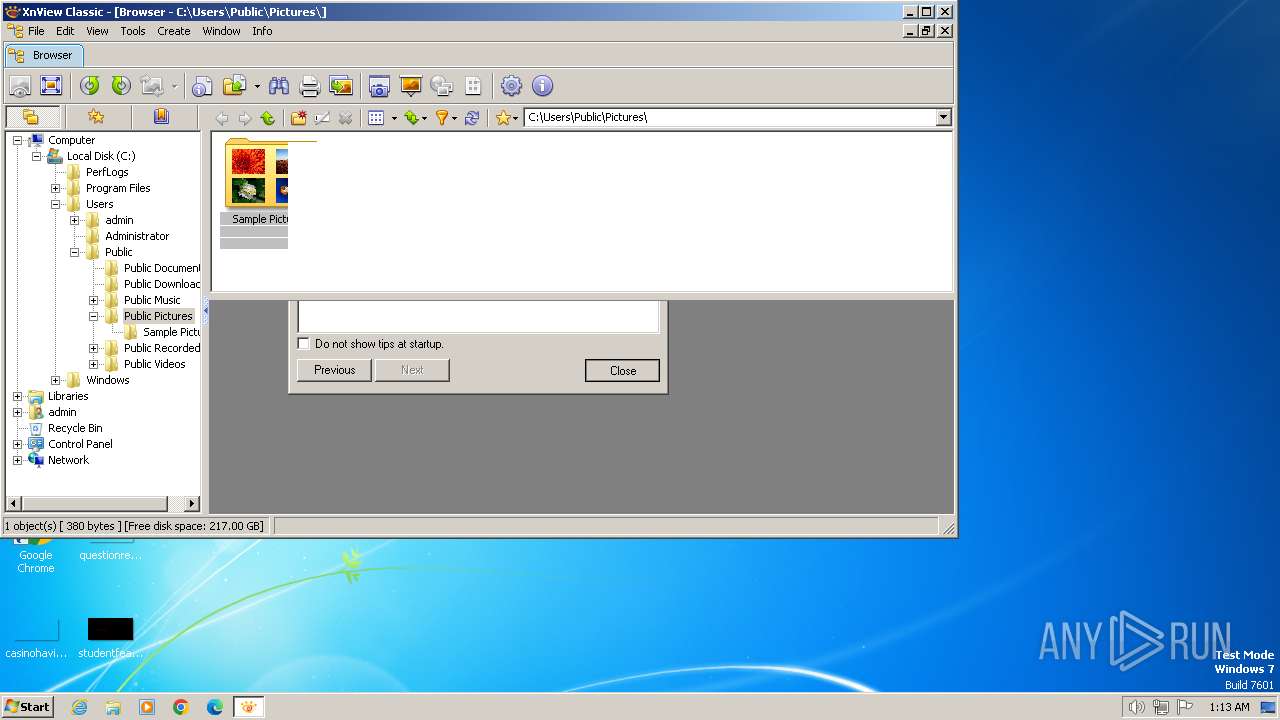The height and width of the screenshot is (720, 1280).
Task: Switch to fullscreen mode icon
Action: point(51,86)
